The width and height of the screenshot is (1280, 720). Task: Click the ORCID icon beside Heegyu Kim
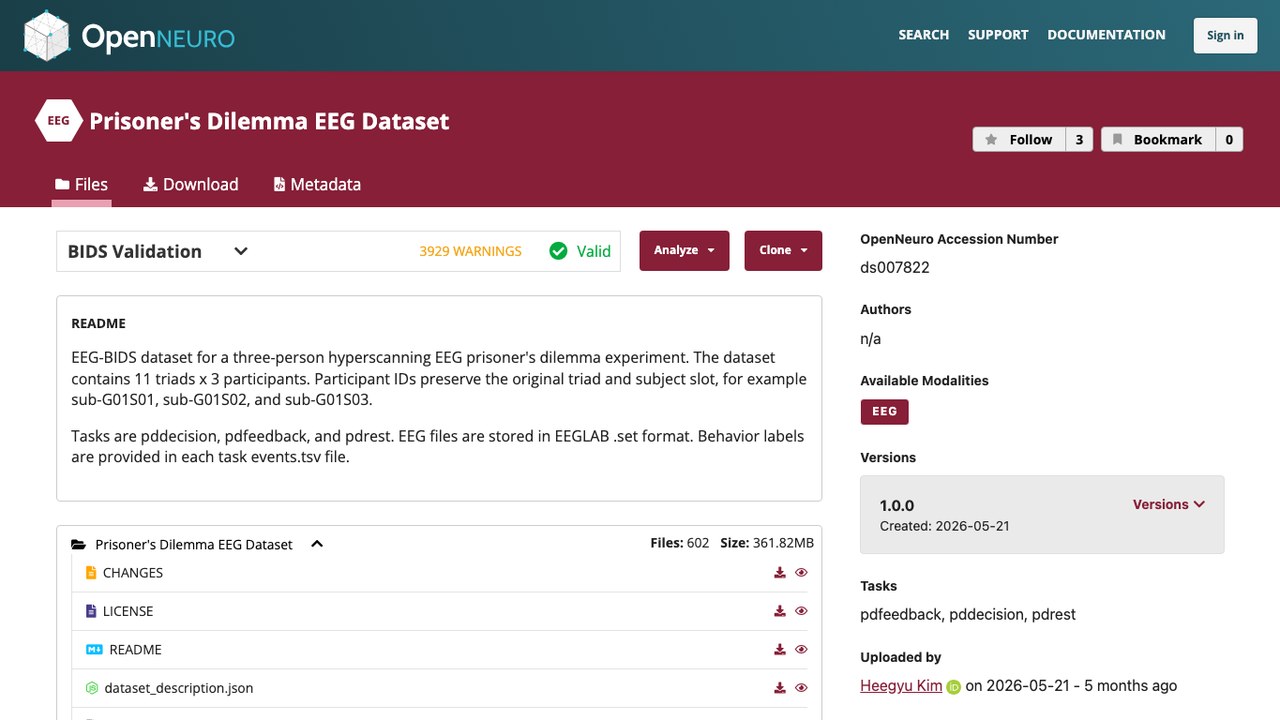click(x=954, y=687)
